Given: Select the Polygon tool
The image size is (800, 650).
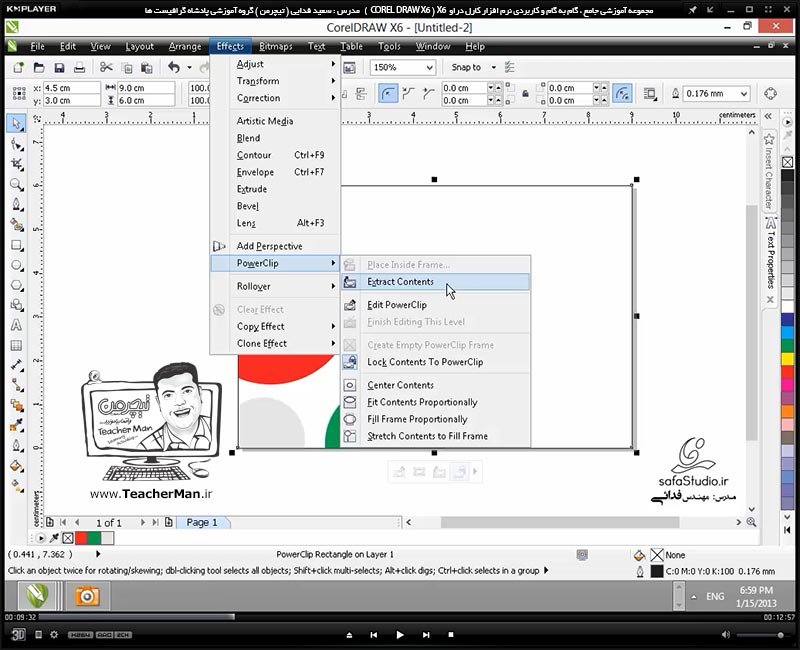Looking at the screenshot, I should (16, 285).
